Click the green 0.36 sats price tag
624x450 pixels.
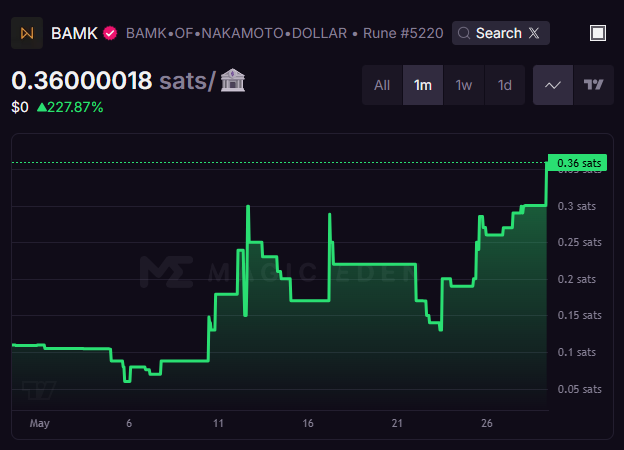coord(577,163)
